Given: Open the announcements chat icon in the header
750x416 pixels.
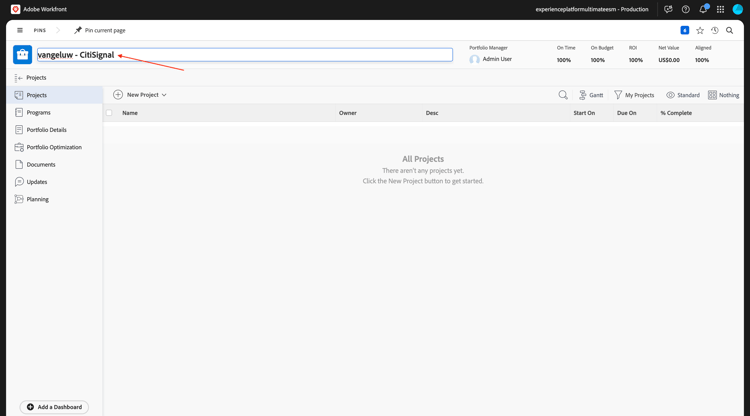Looking at the screenshot, I should [x=668, y=9].
